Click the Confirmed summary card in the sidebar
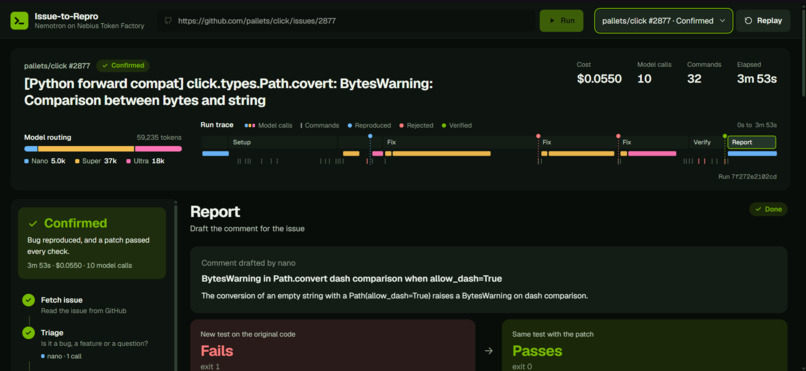806x371 pixels. coord(92,243)
